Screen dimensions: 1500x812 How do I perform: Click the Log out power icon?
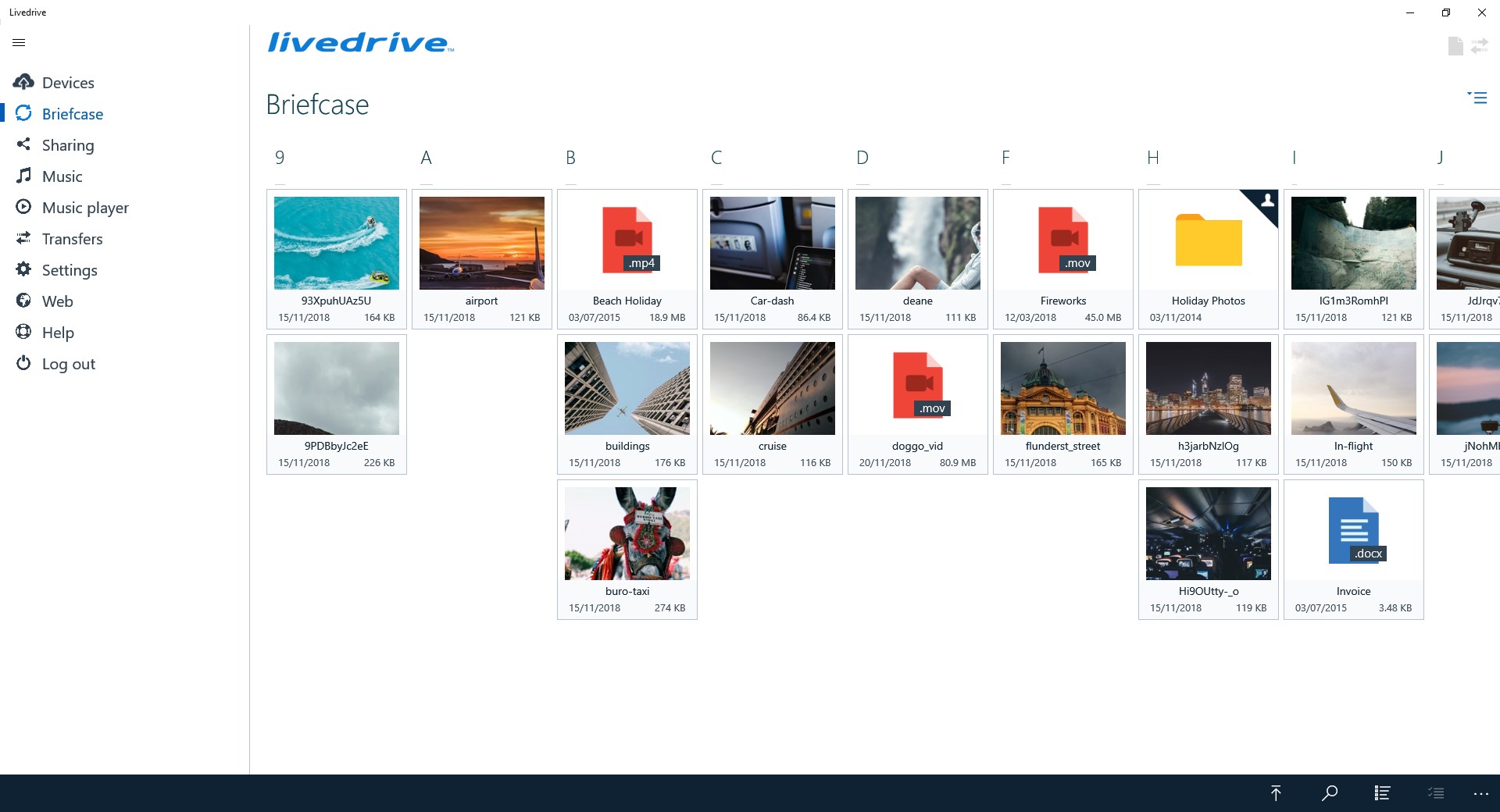[23, 363]
